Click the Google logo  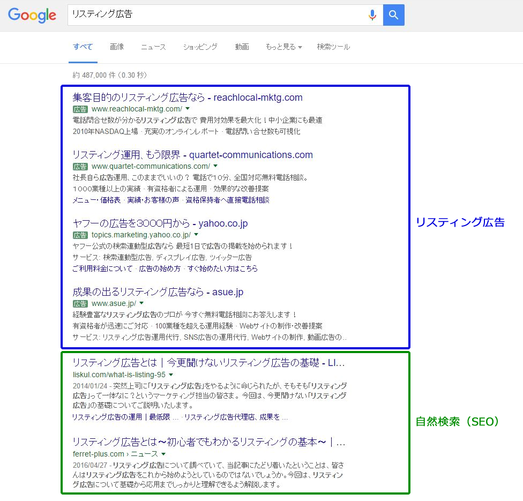tap(32, 15)
